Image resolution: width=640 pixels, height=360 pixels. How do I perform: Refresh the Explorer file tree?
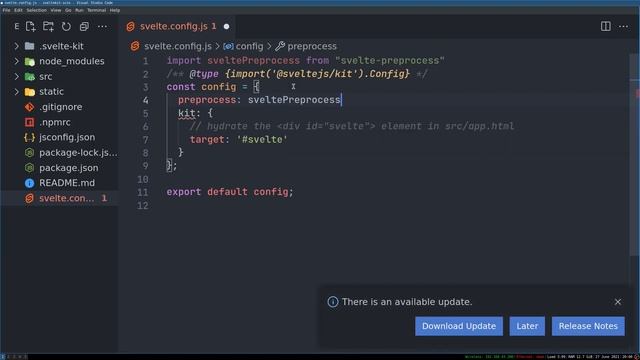(x=66, y=27)
